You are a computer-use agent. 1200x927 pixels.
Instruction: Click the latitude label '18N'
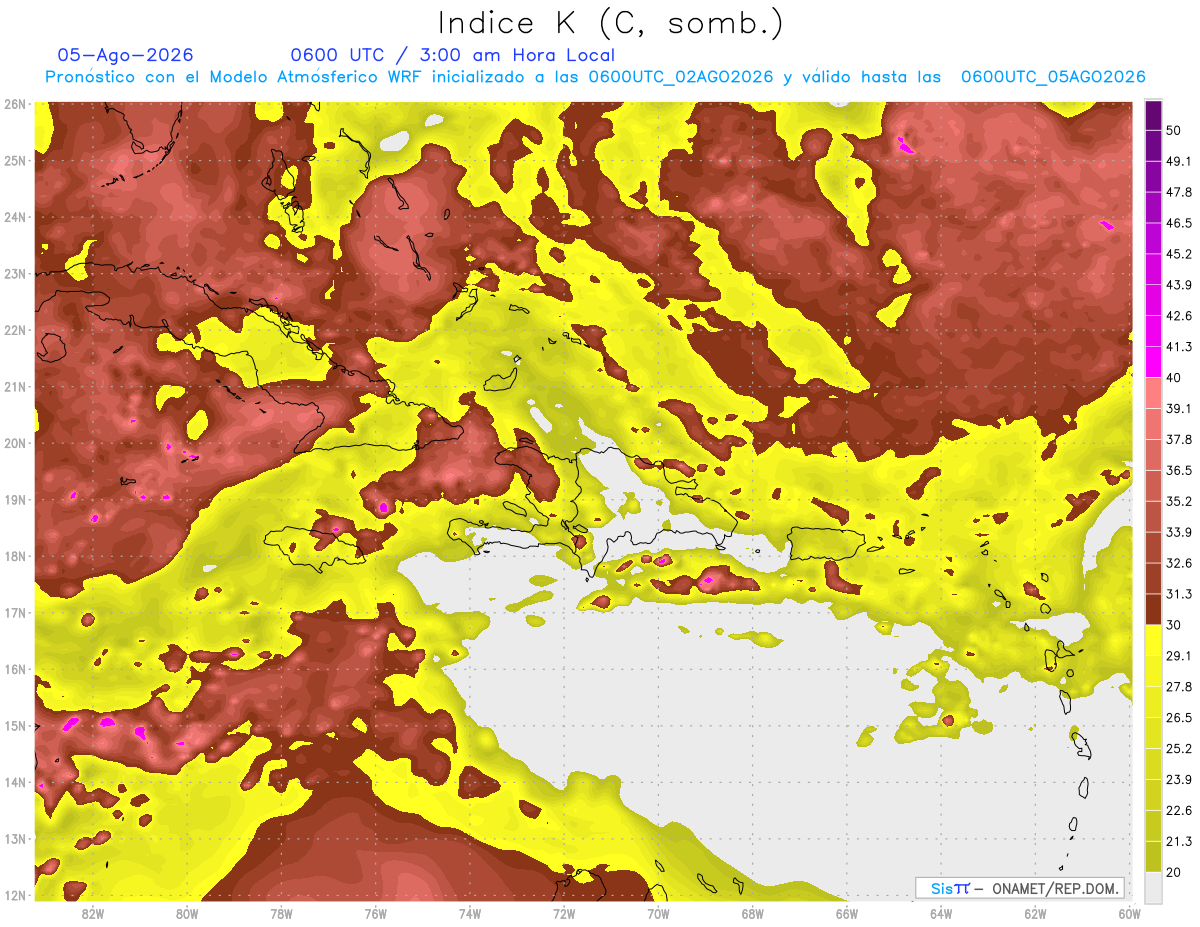click(15, 556)
